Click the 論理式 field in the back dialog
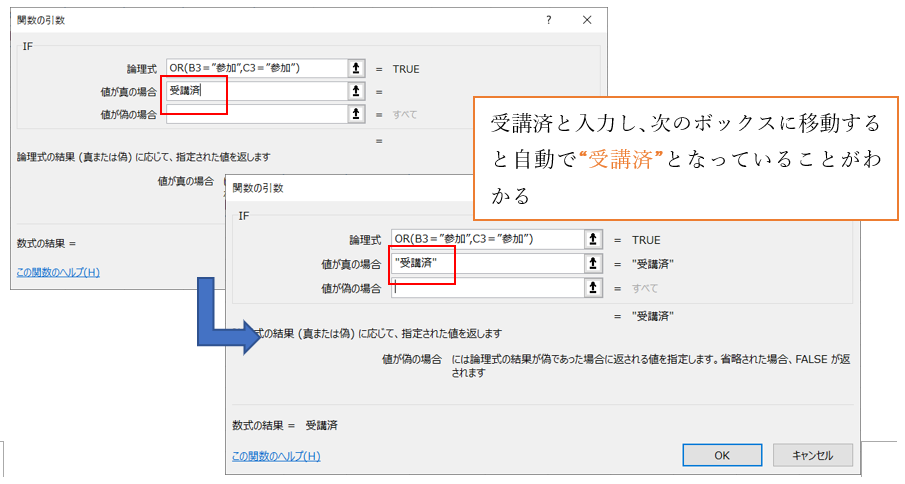The height and width of the screenshot is (484, 905). pyautogui.click(x=255, y=68)
